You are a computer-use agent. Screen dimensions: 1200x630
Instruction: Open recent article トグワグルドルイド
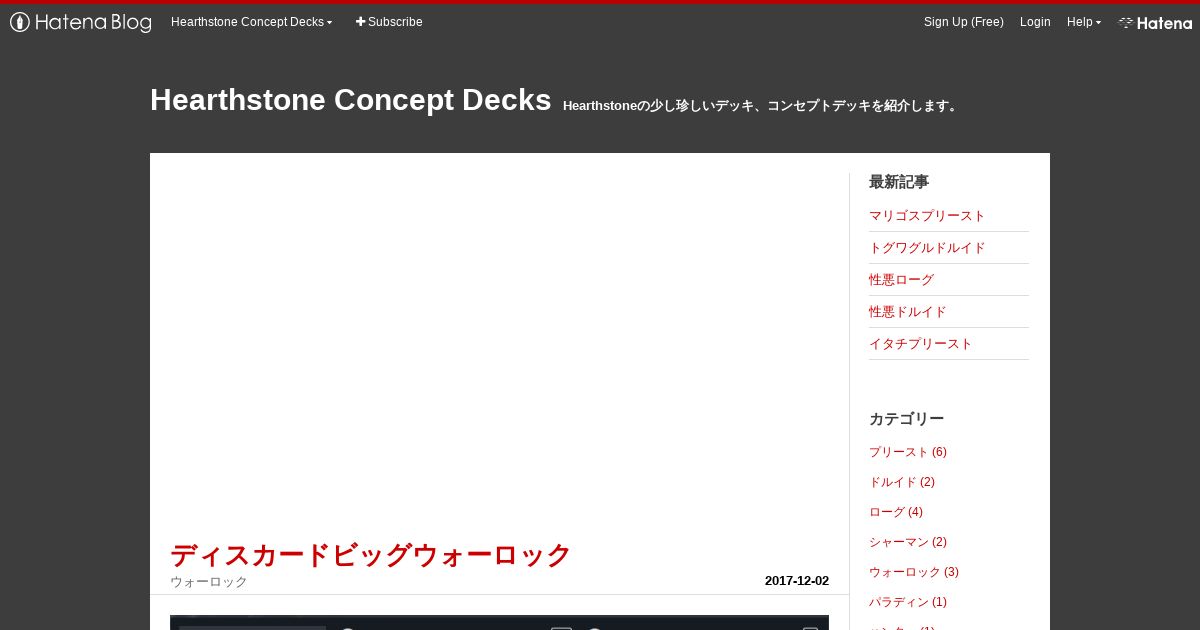coord(927,248)
